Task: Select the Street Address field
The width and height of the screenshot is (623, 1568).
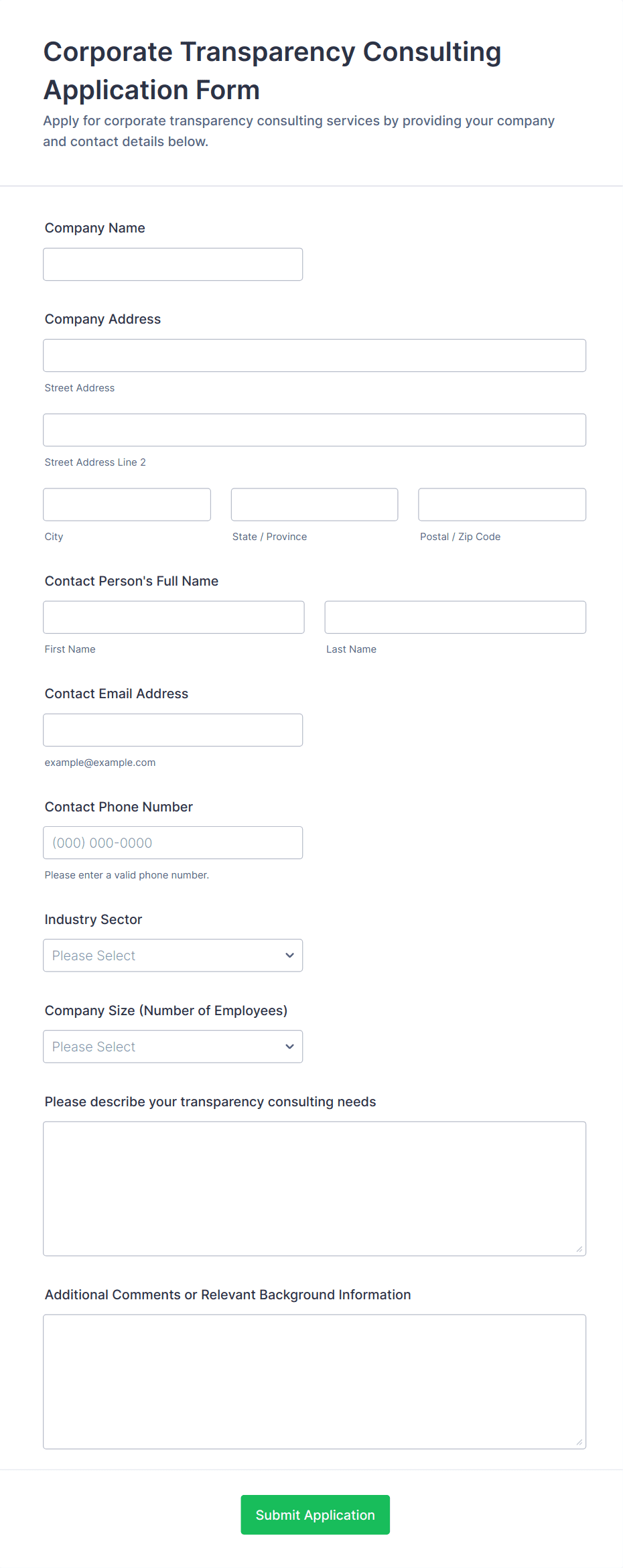Action: pos(314,355)
